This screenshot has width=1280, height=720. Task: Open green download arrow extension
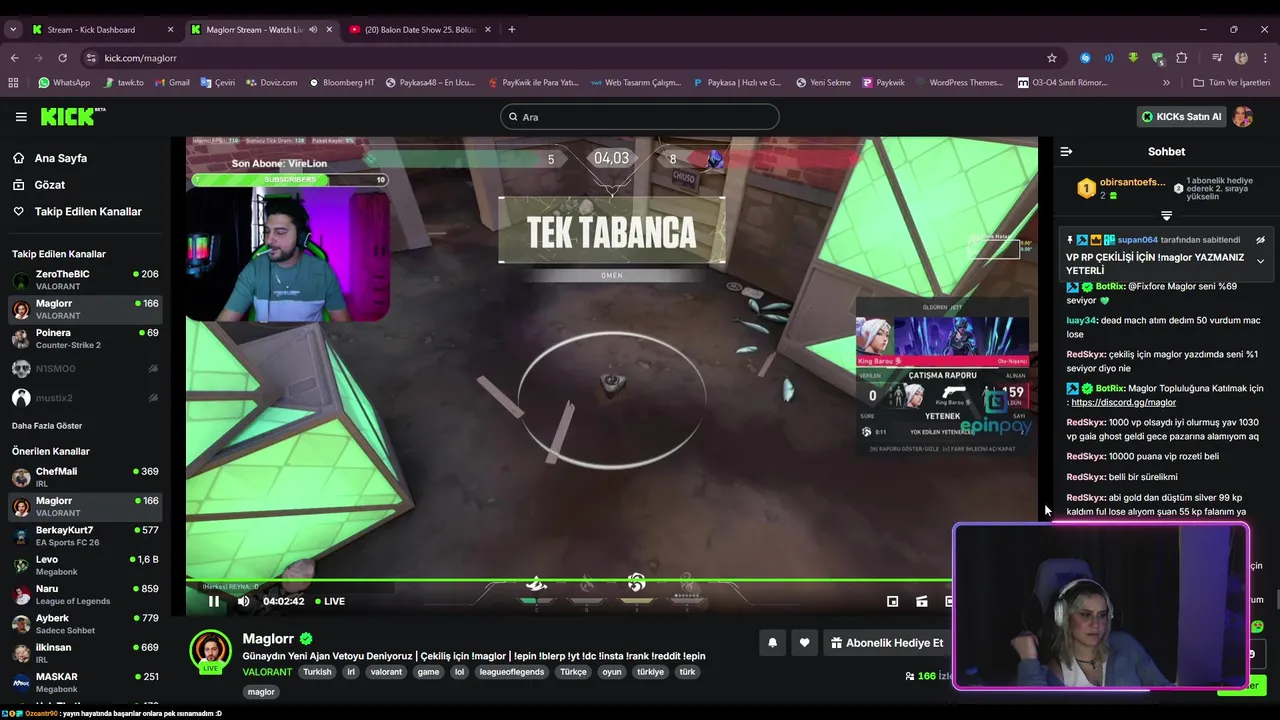click(1133, 58)
